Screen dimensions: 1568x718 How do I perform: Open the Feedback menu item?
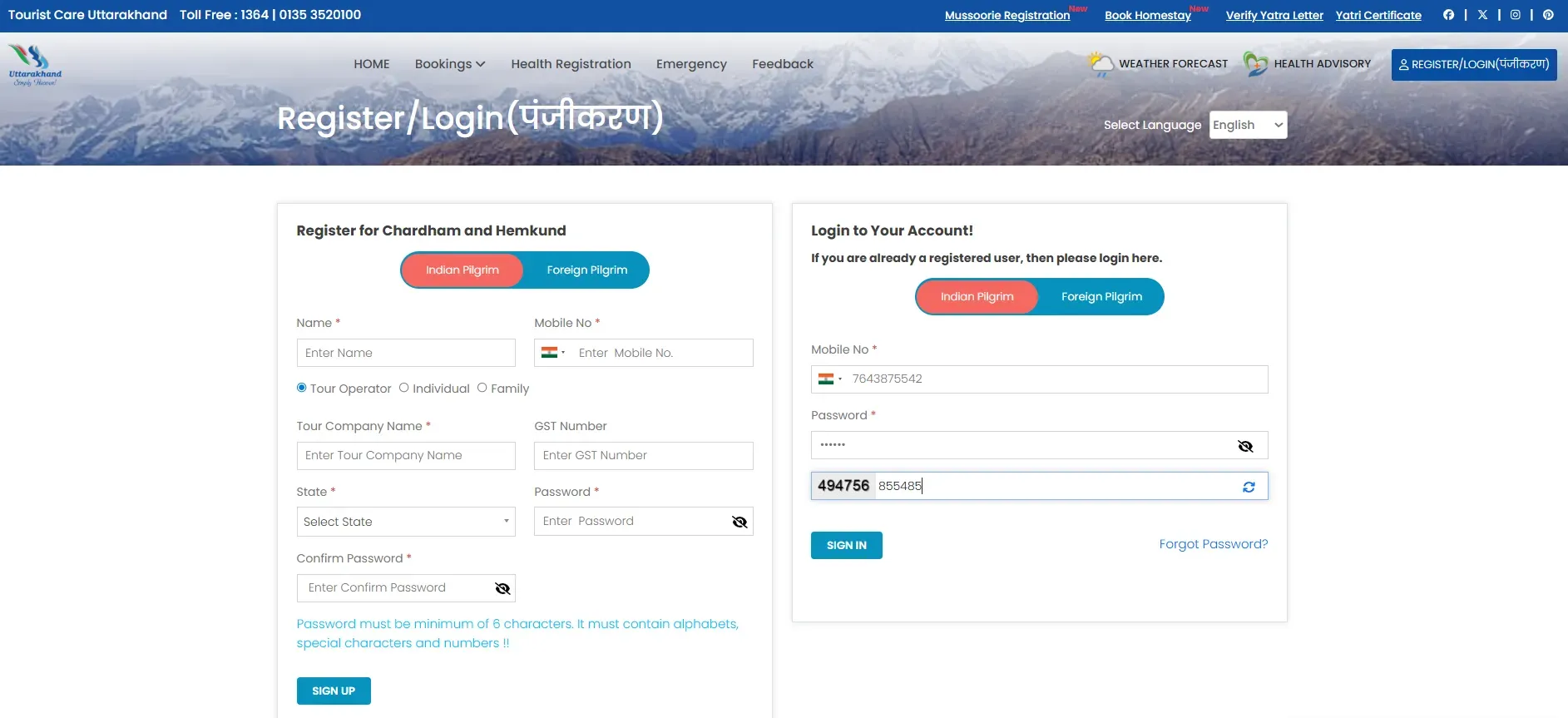click(783, 64)
